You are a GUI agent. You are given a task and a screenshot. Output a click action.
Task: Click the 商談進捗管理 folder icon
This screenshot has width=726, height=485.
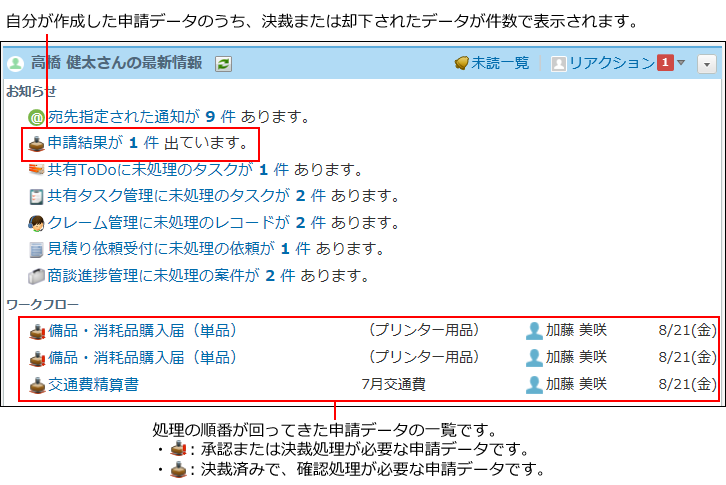(x=36, y=276)
